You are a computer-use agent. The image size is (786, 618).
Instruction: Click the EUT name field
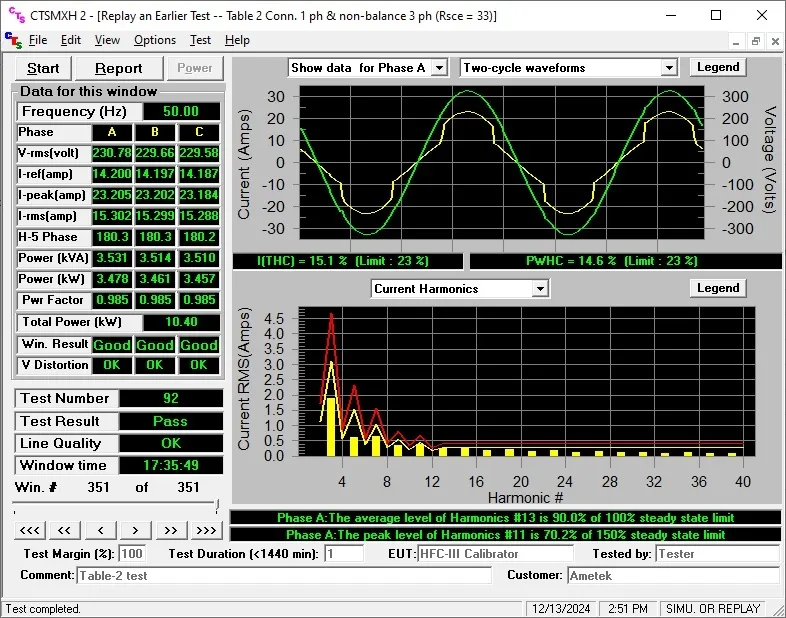(x=496, y=554)
